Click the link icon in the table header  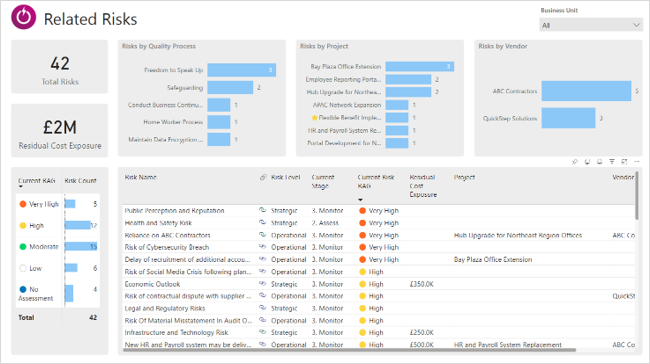pos(263,177)
